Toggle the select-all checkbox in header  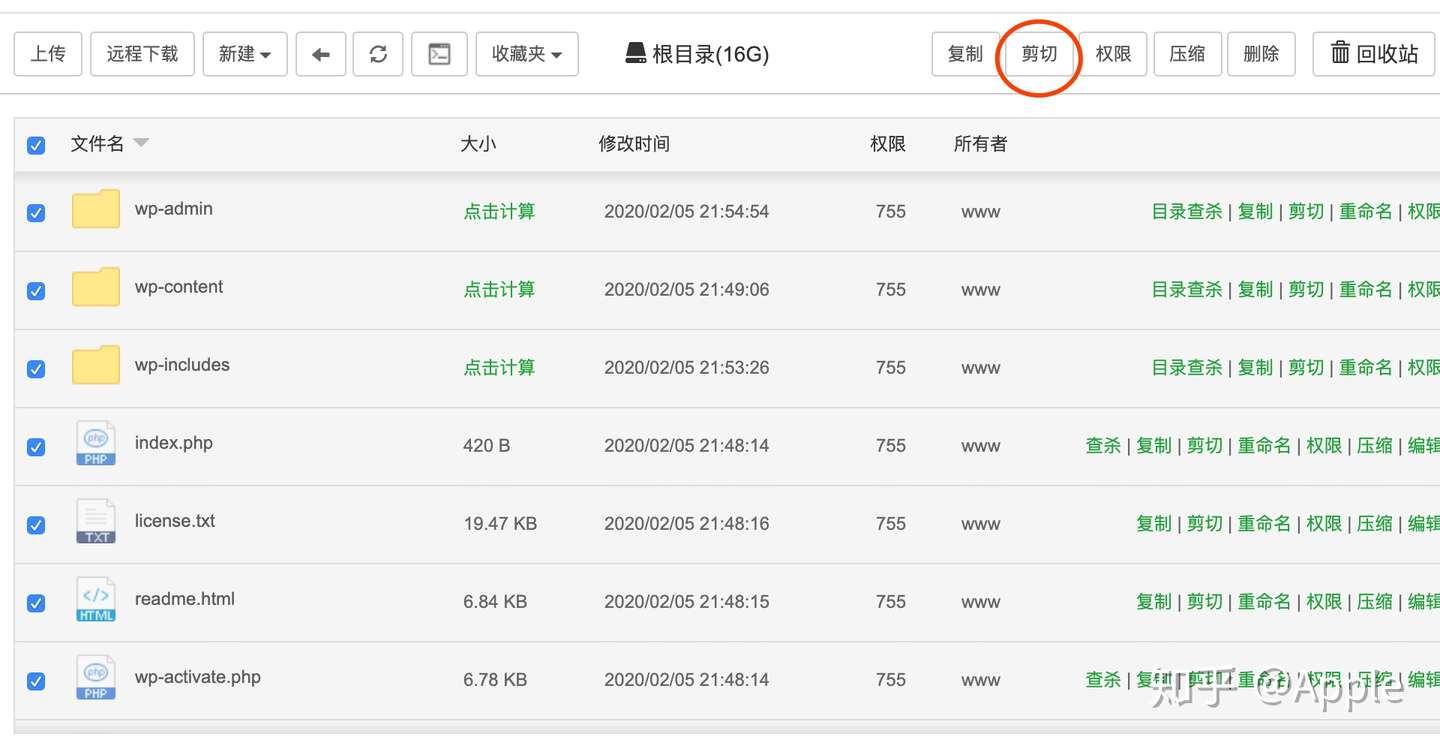pos(36,145)
